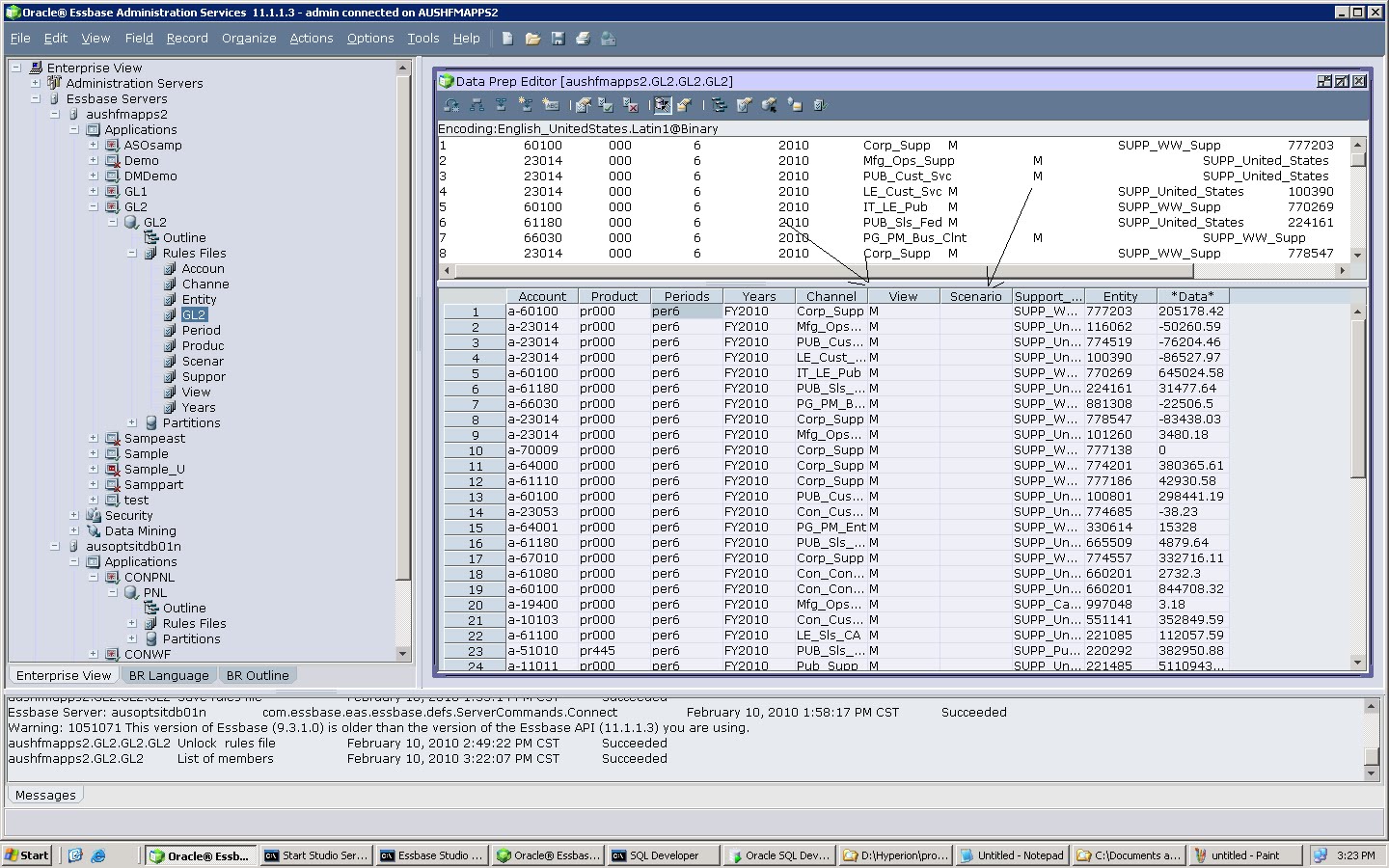Switch to Untitled - Notepad taskbar button
Viewport: 1389px width, 868px height.
(1013, 854)
